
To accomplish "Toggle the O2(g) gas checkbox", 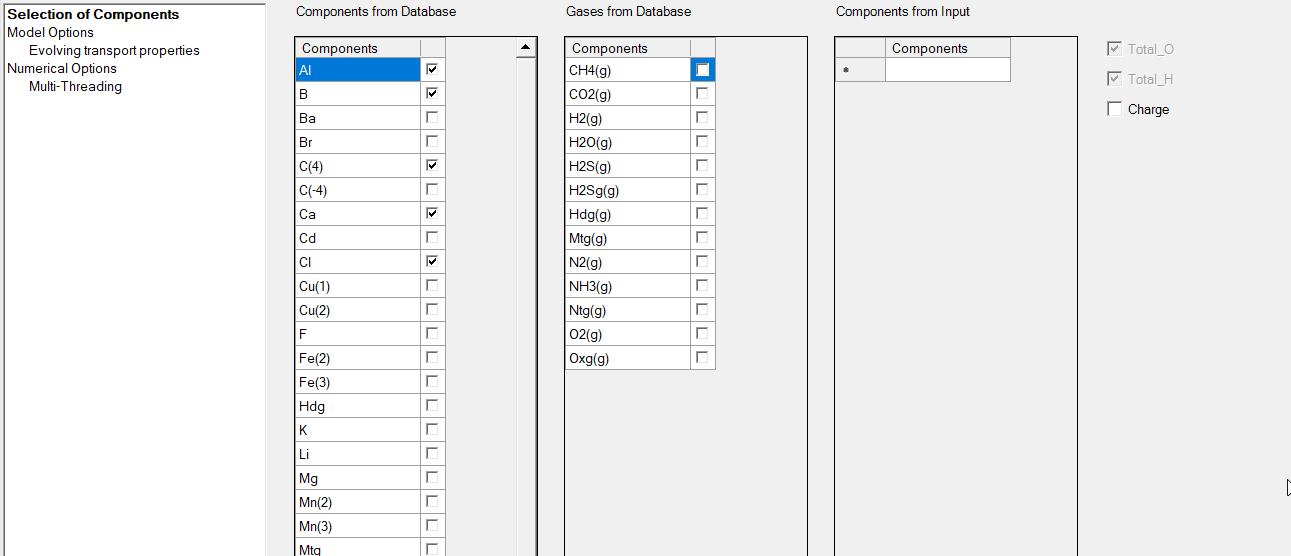I will coord(703,333).
